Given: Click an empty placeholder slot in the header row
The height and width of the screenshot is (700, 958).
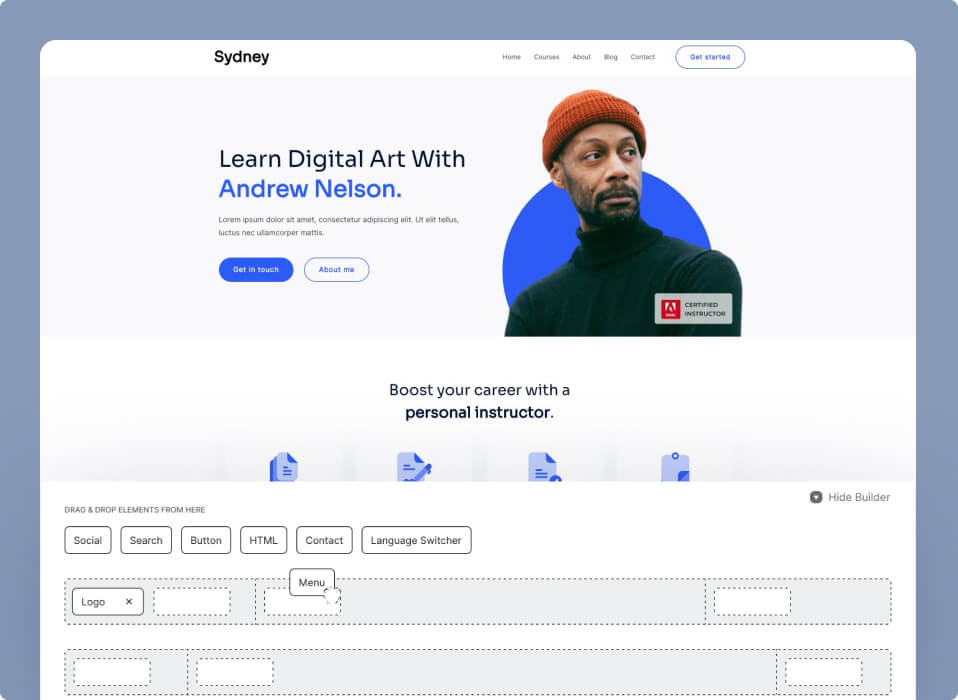Looking at the screenshot, I should point(192,601).
